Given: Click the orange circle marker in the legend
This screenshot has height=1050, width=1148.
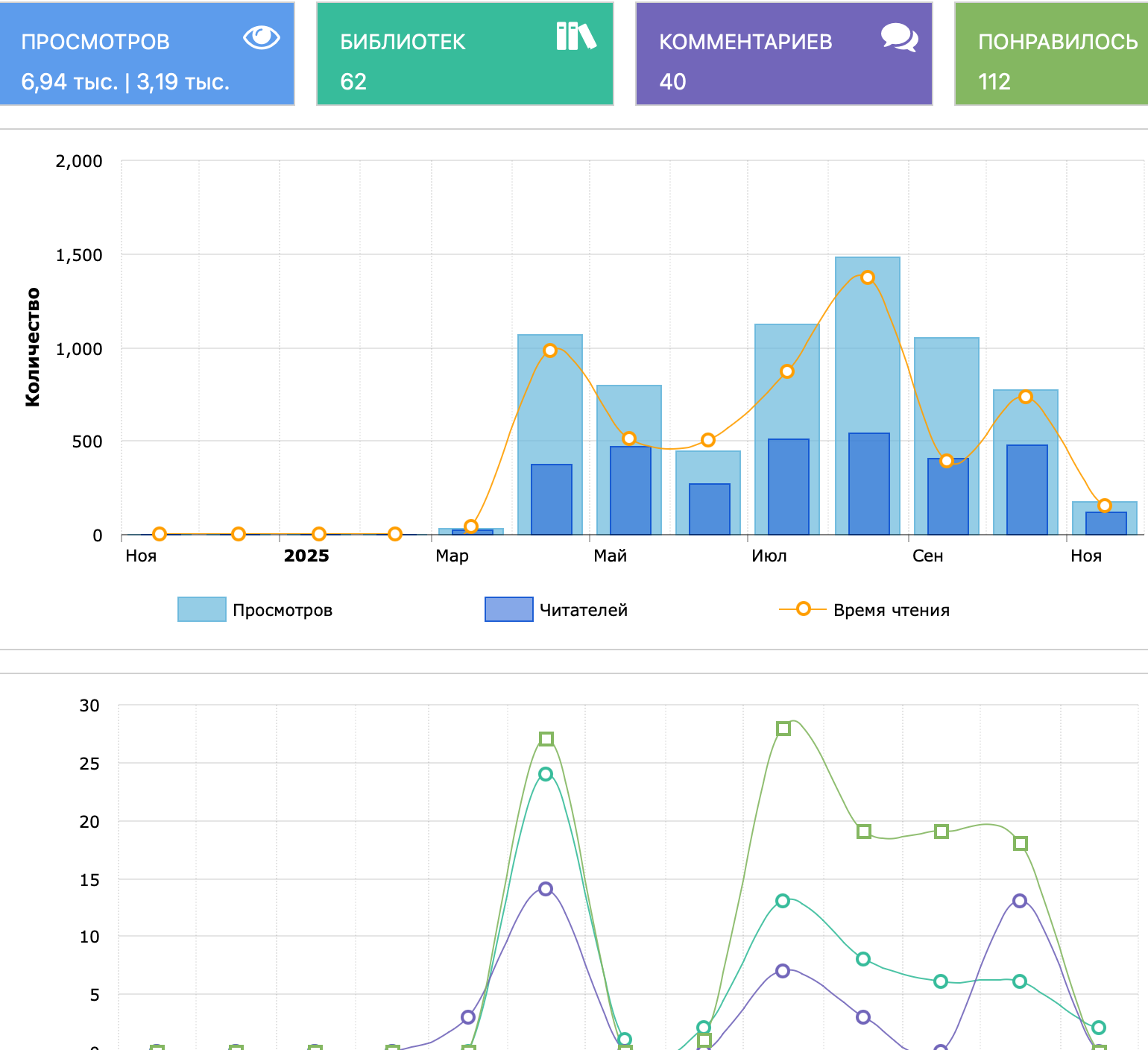Looking at the screenshot, I should point(803,609).
